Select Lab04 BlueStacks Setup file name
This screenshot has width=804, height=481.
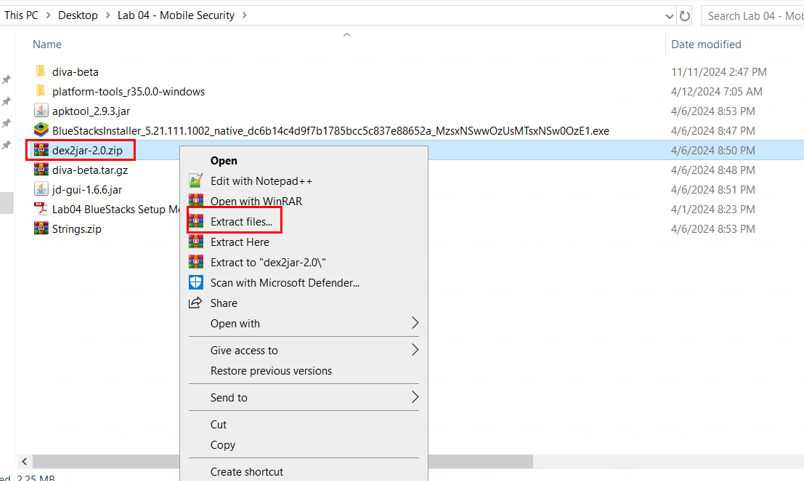(115, 209)
